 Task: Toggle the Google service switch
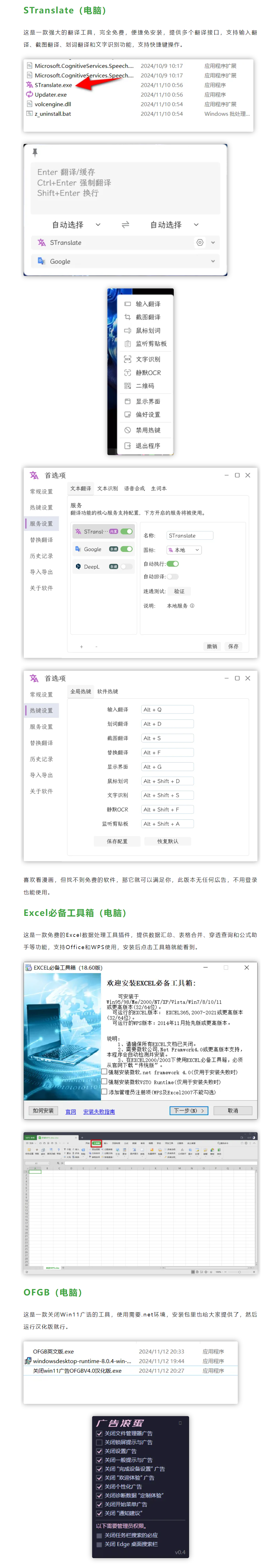[x=126, y=549]
